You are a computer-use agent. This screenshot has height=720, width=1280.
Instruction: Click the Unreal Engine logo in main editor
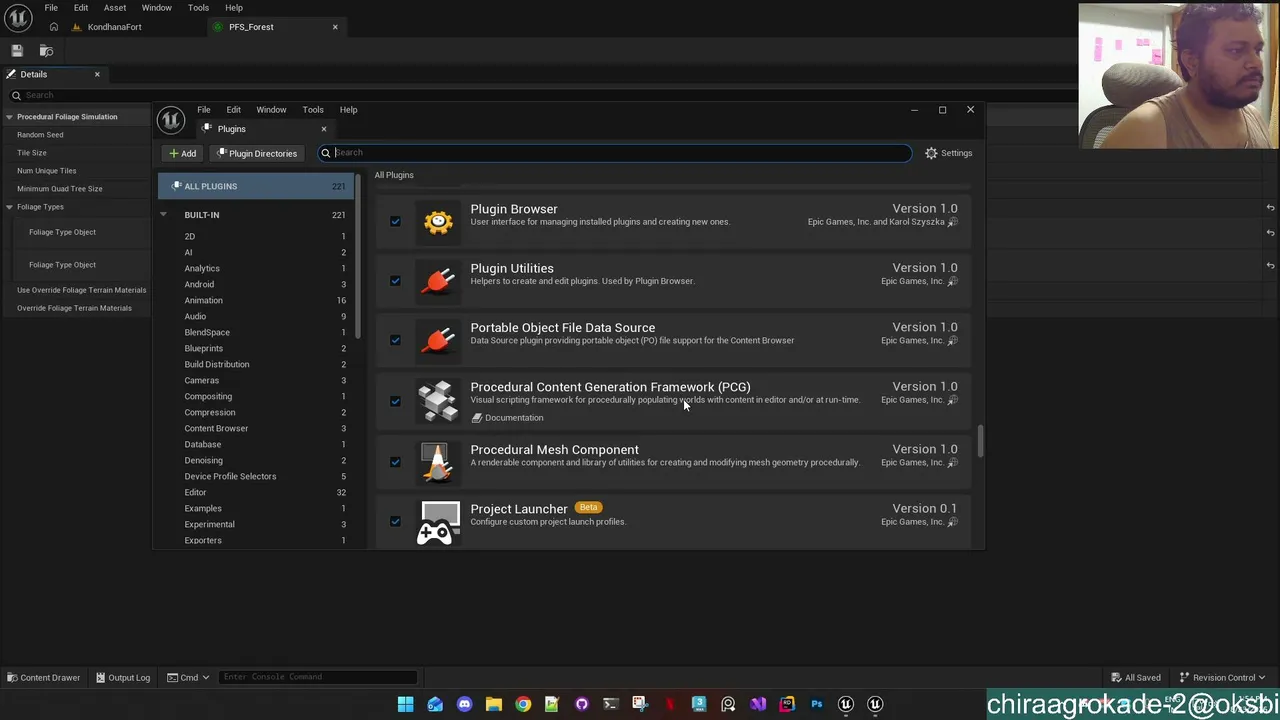pos(18,17)
